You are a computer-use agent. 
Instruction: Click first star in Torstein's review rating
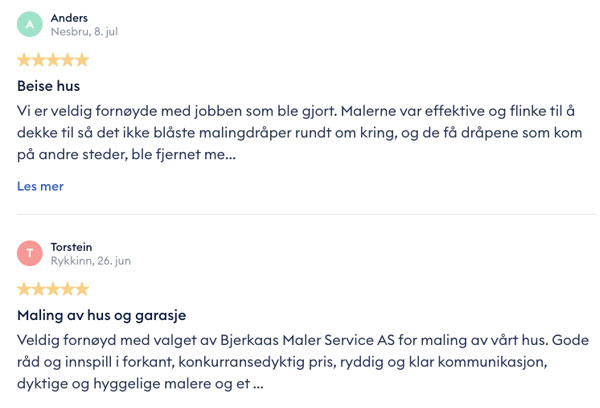tap(25, 289)
